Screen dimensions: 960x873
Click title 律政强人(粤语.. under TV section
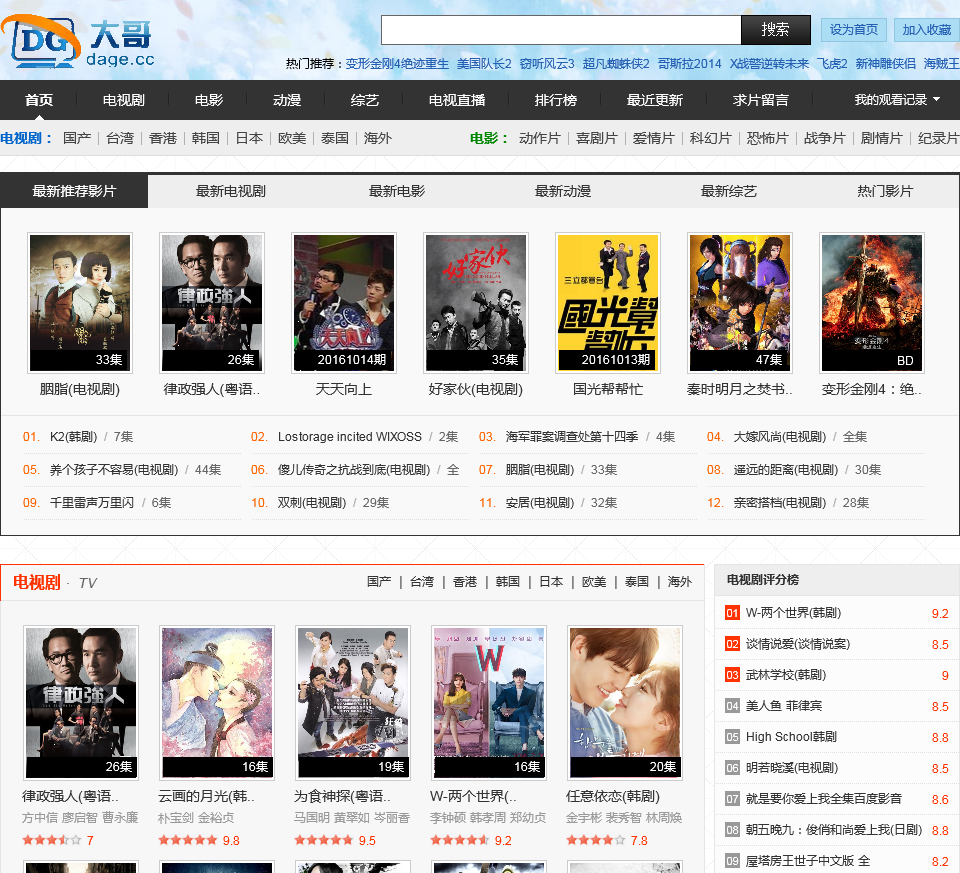(x=70, y=796)
